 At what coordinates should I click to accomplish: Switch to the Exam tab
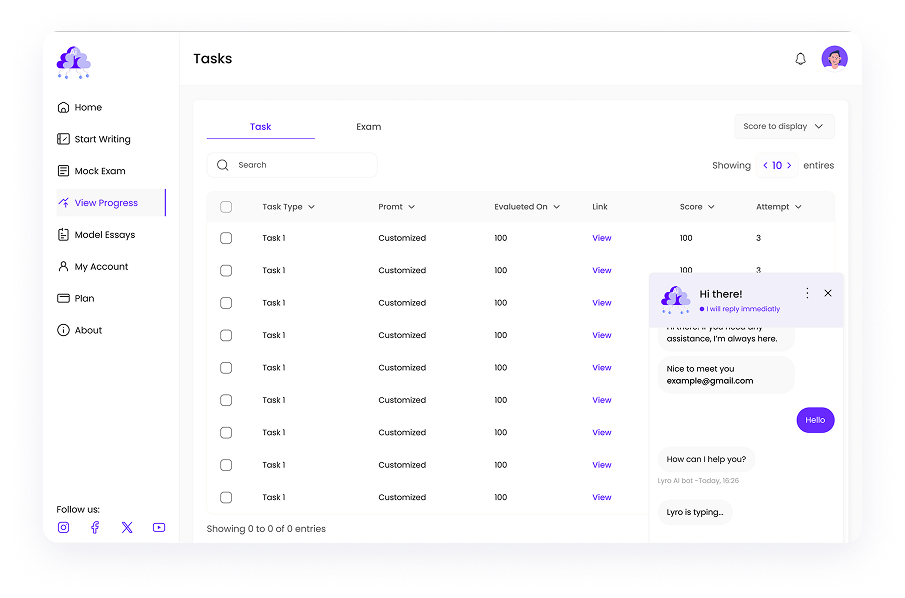pyautogui.click(x=368, y=127)
